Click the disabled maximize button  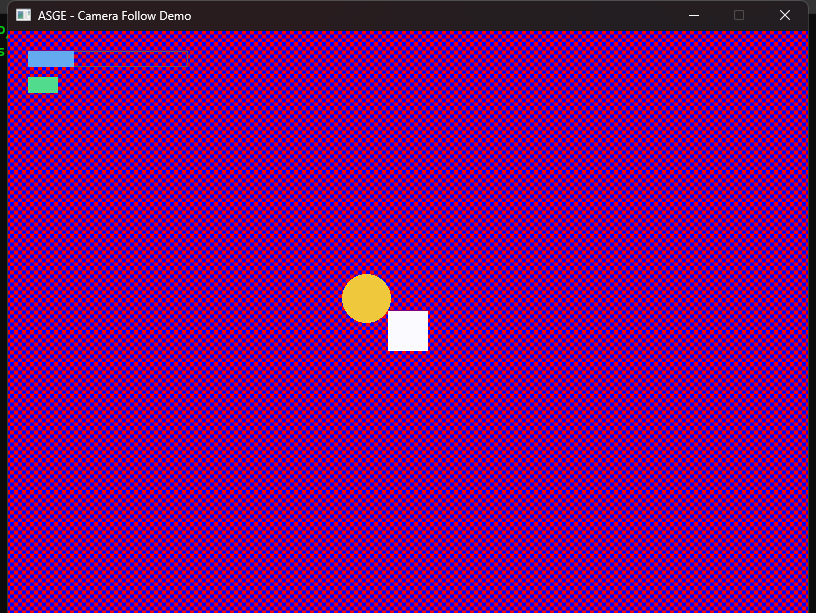pyautogui.click(x=739, y=16)
